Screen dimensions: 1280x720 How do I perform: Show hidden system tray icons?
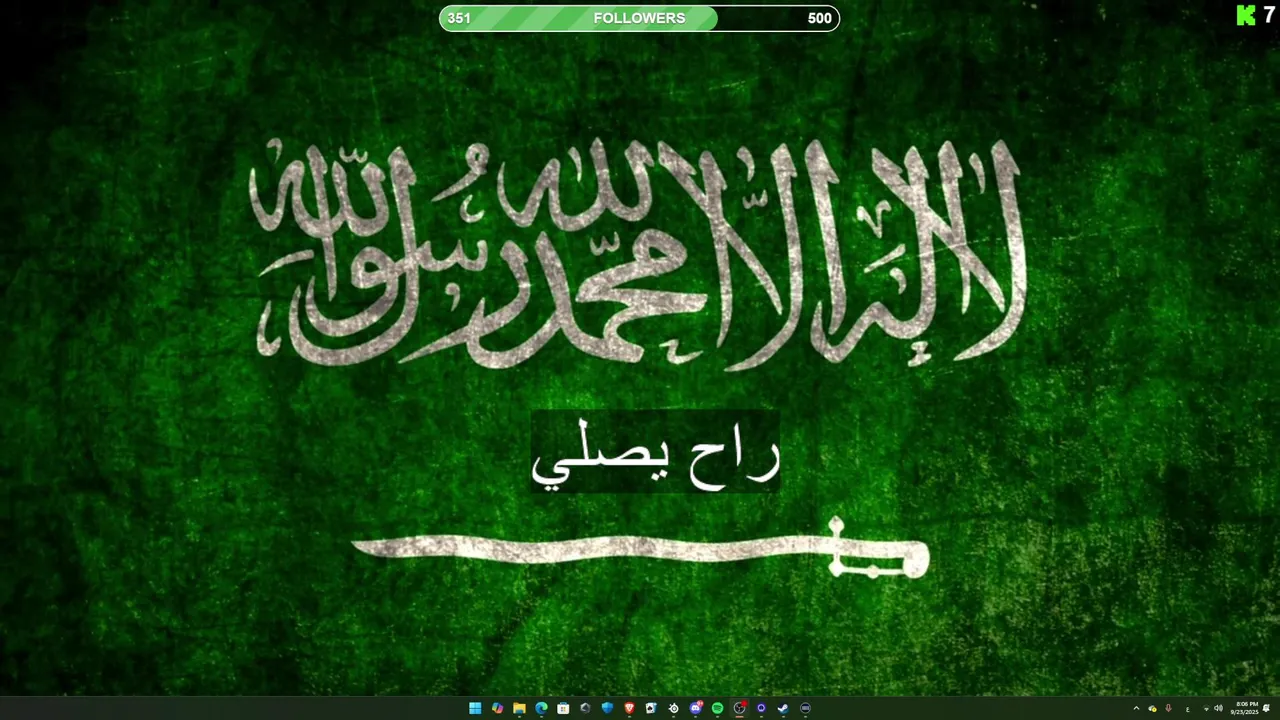[x=1136, y=708]
